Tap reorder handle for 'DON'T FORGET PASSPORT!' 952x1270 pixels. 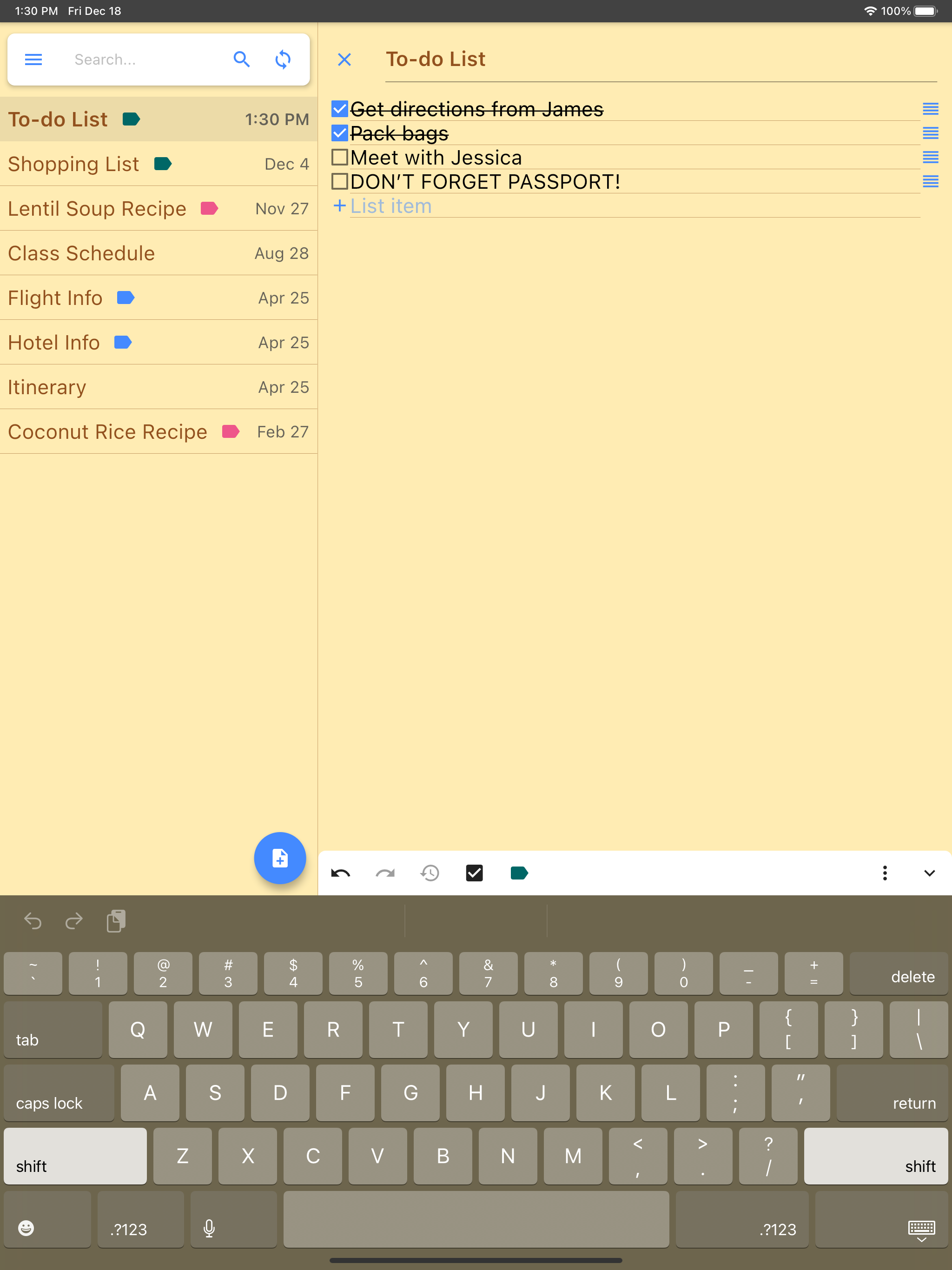click(931, 181)
